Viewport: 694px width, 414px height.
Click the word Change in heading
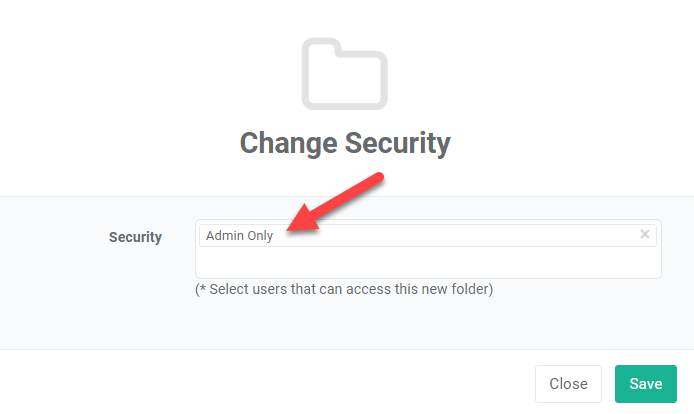coord(289,143)
